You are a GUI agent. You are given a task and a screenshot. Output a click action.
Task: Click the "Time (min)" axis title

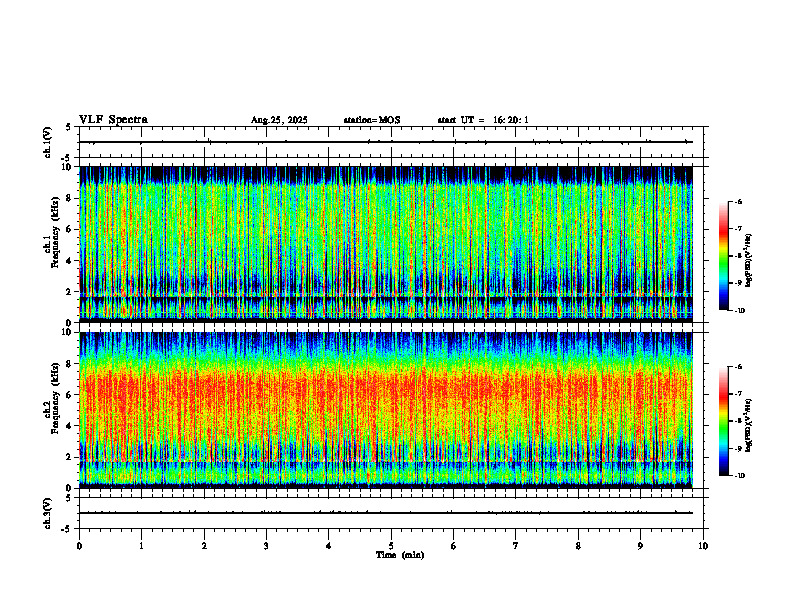click(x=400, y=555)
